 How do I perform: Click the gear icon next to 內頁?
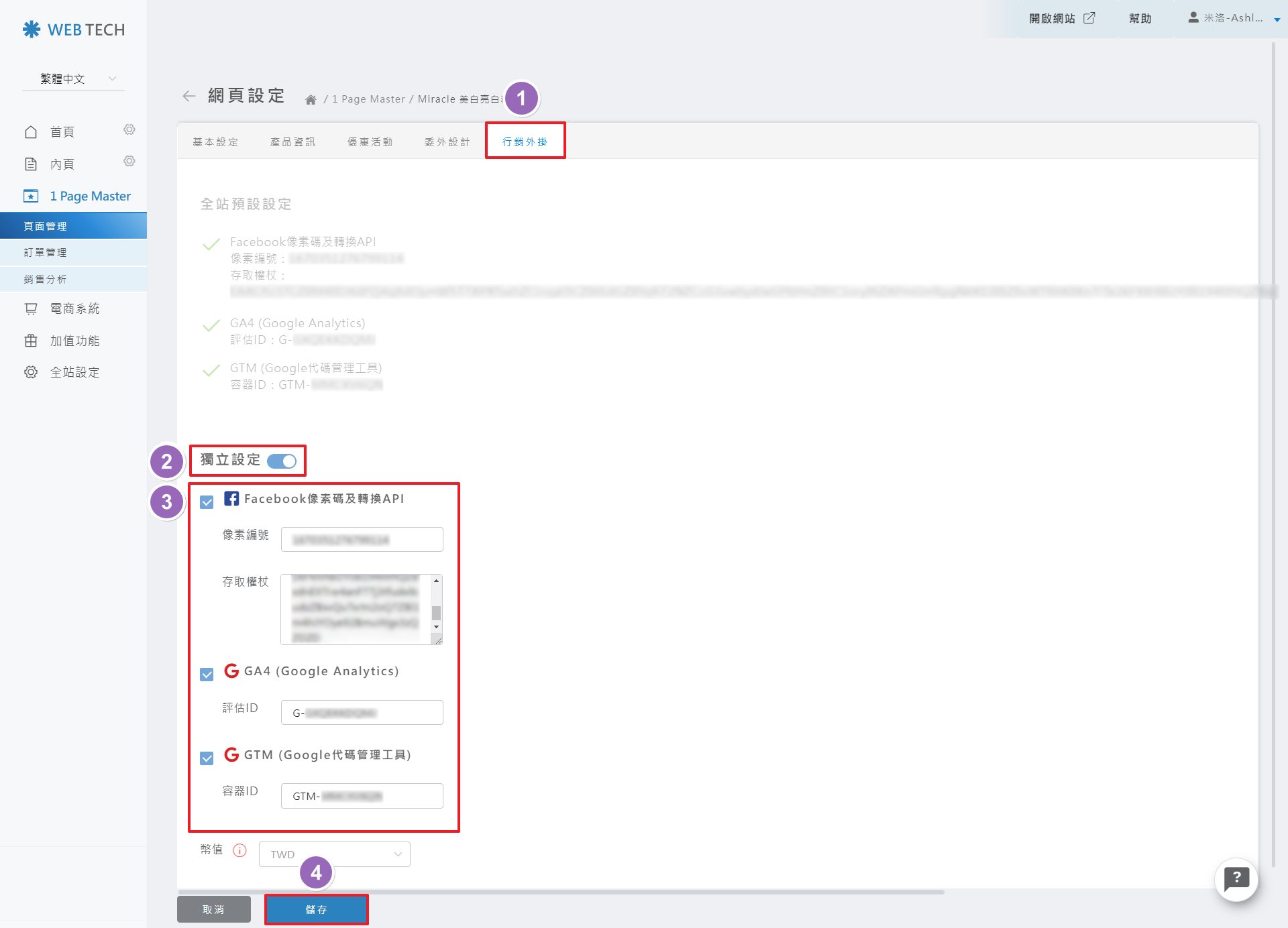coord(129,161)
